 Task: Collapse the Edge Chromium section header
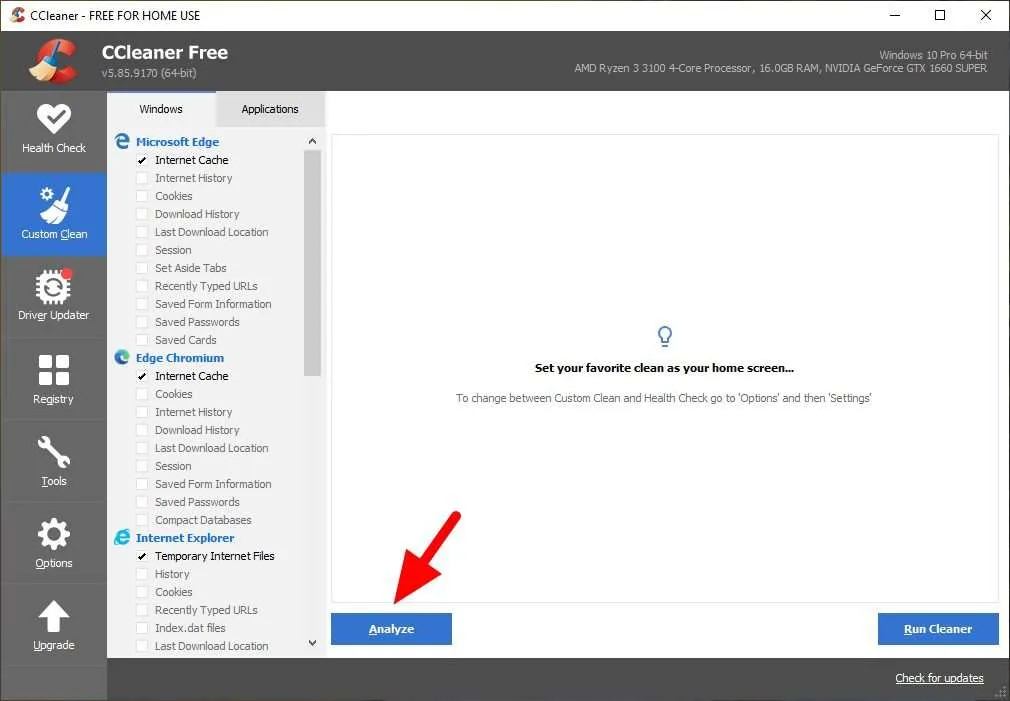[x=180, y=358]
